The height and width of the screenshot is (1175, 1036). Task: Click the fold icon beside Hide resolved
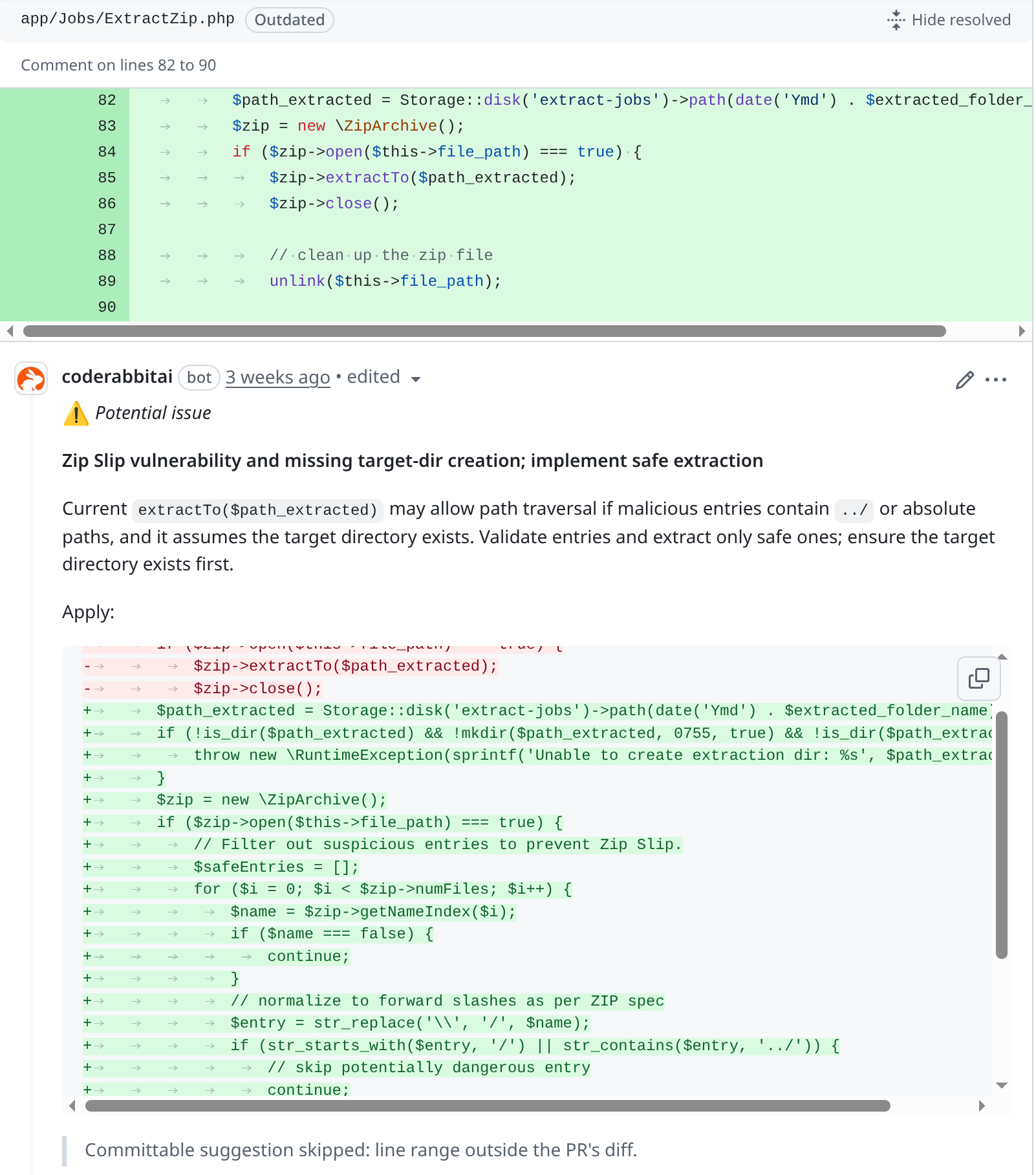896,20
